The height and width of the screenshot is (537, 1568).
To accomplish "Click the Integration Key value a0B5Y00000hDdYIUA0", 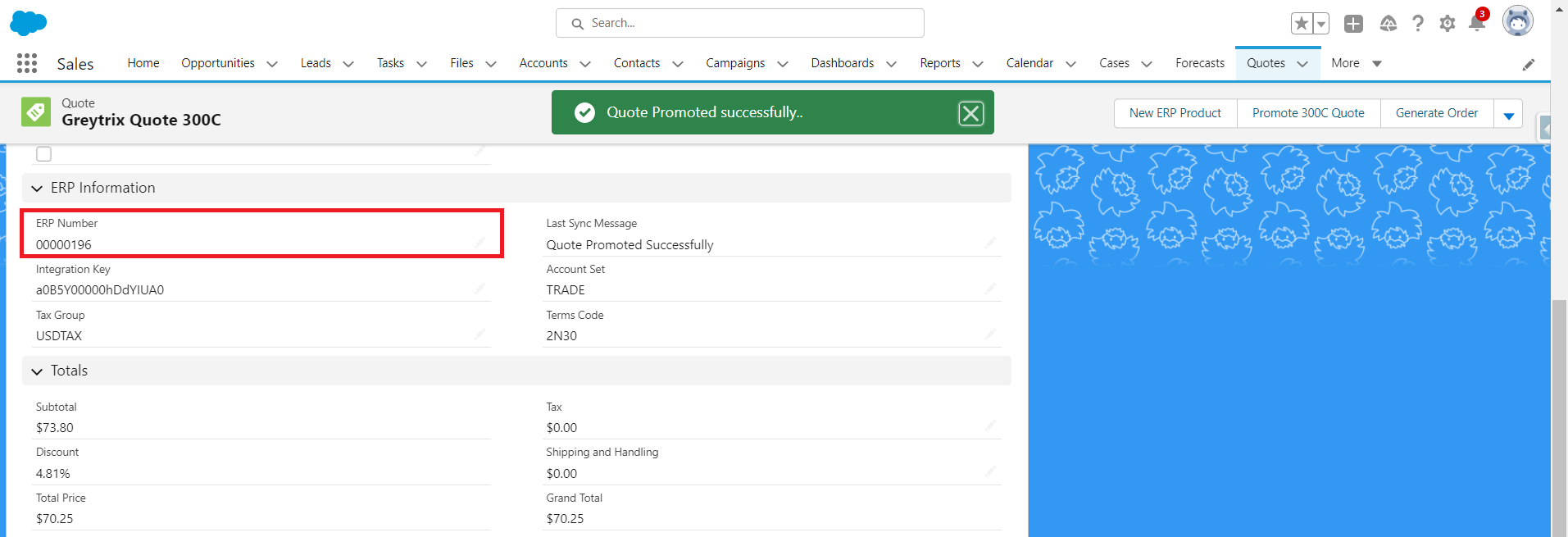I will (x=100, y=290).
